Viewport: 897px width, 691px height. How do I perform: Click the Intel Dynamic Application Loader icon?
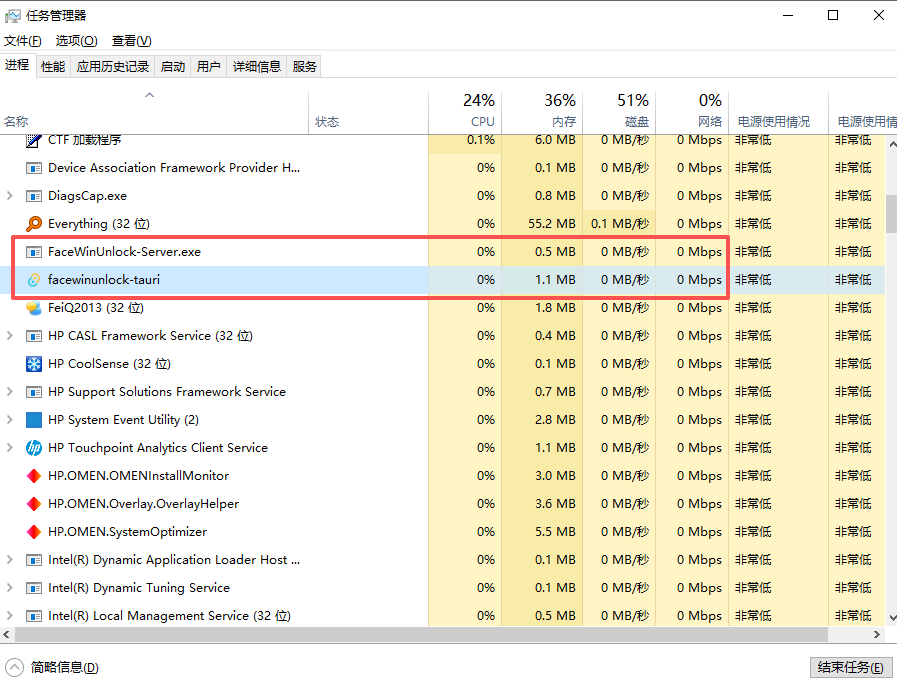coord(34,561)
